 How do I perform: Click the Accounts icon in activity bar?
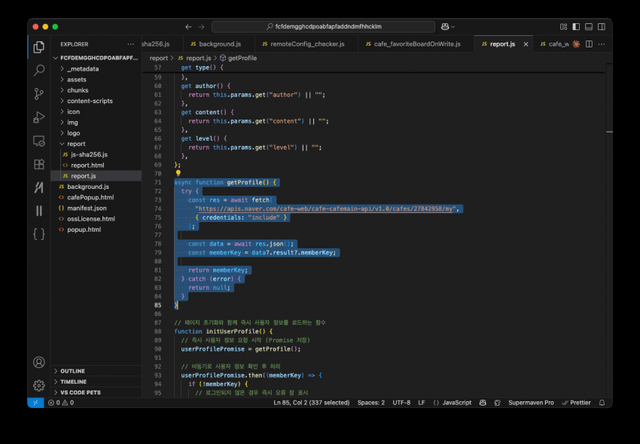tap(39, 362)
